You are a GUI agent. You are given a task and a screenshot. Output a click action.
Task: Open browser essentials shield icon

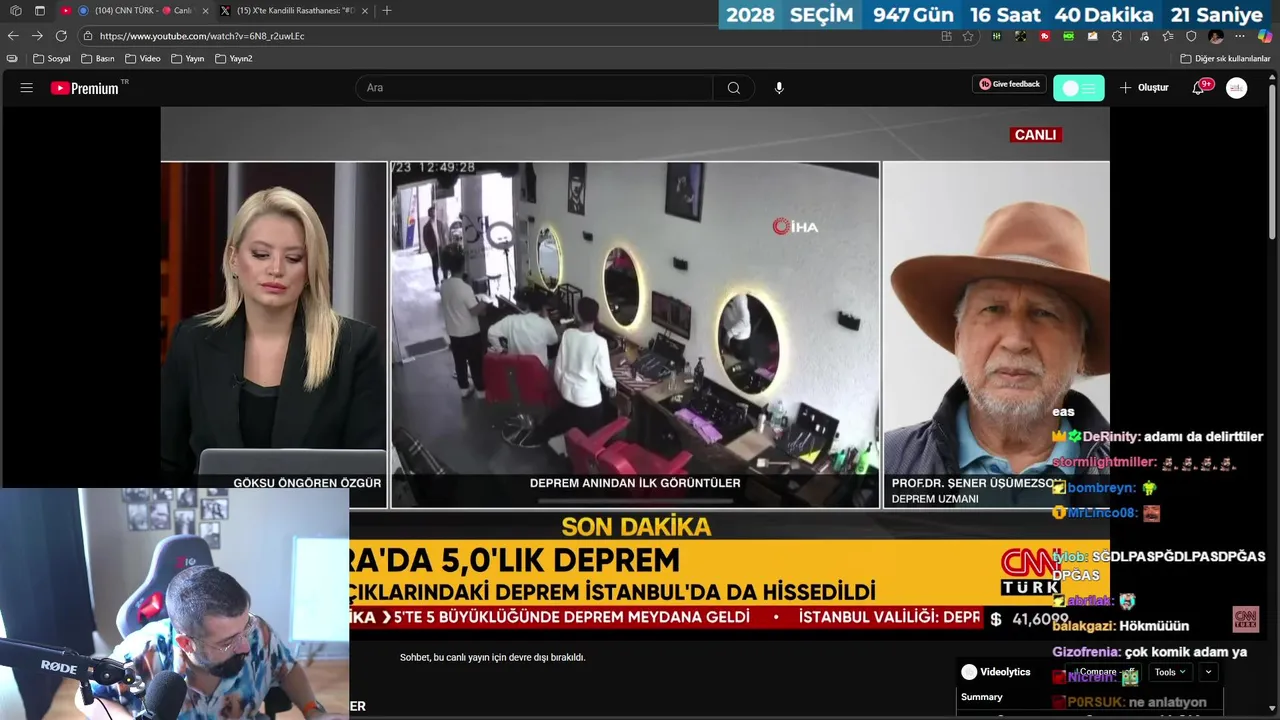pos(1191,36)
